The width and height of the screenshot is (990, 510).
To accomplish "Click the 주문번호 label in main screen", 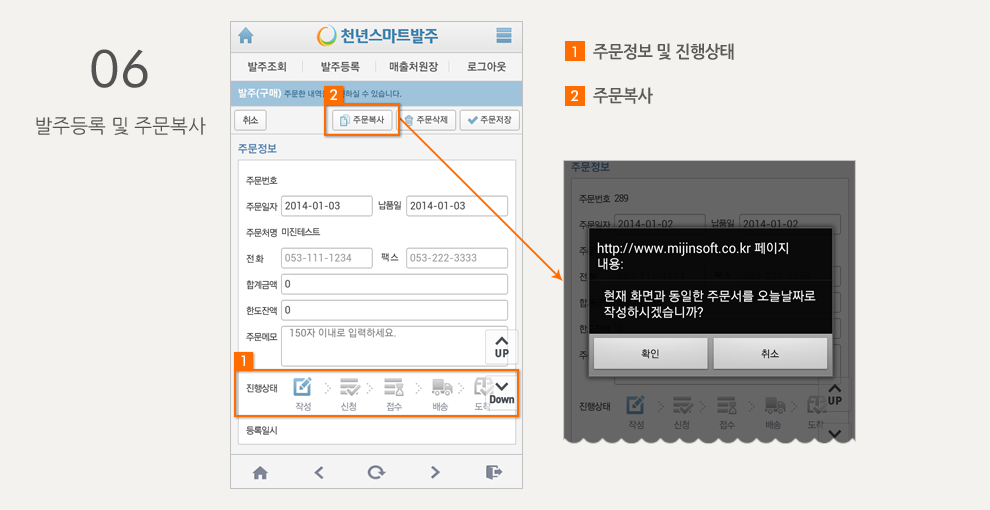I will [x=261, y=181].
